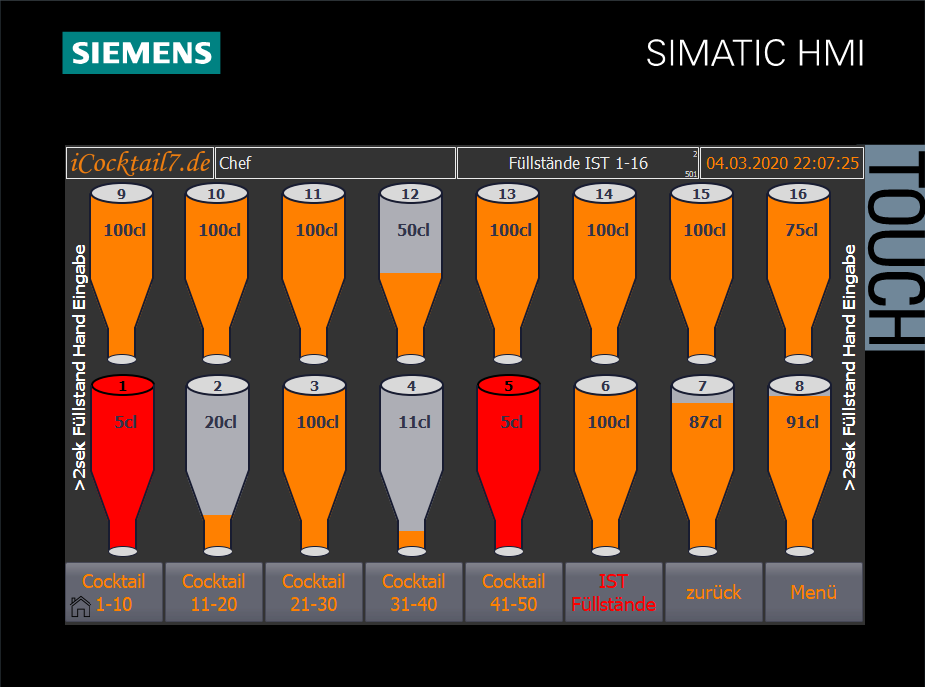Click the iCocktail7.de logo
The image size is (925, 687).
(140, 163)
